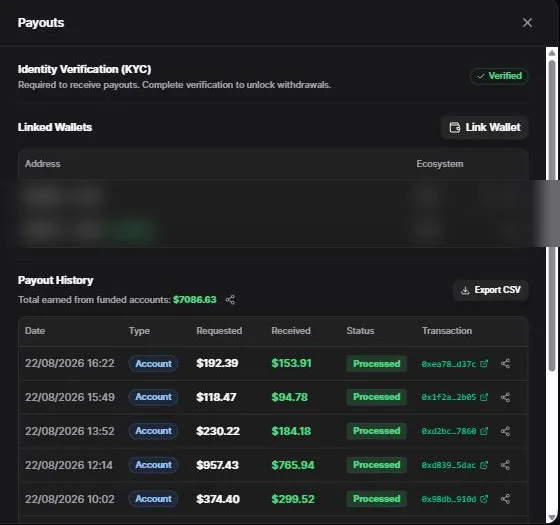Screen dimensions: 560x525
Task: Click requested amount $192.39
Action: tap(217, 364)
